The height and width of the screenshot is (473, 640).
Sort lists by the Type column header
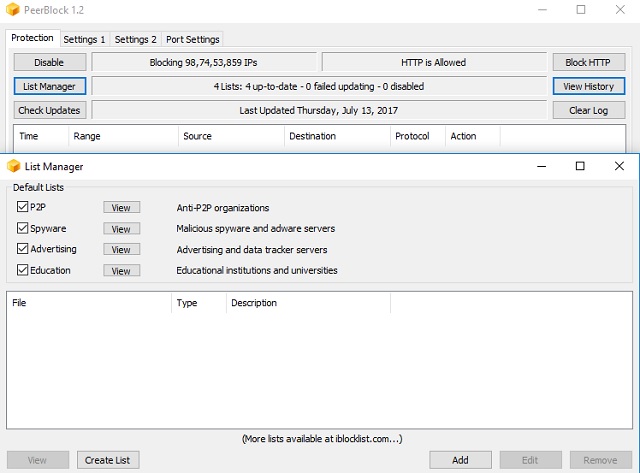click(x=197, y=303)
